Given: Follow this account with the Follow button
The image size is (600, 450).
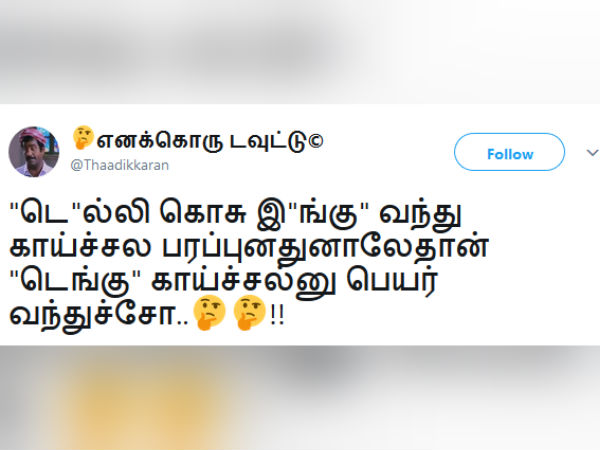Looking at the screenshot, I should [509, 152].
